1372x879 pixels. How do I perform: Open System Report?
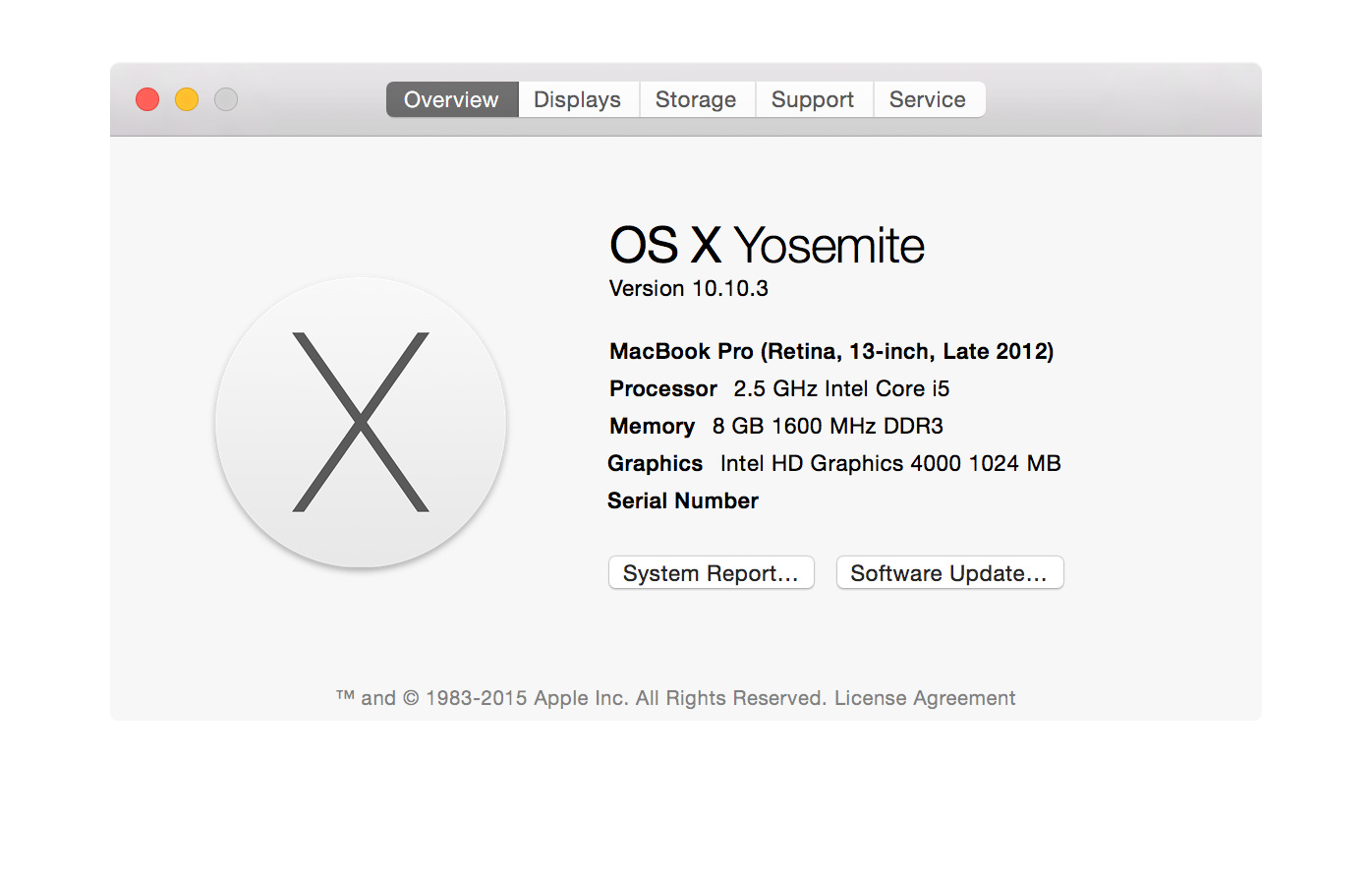pos(711,572)
